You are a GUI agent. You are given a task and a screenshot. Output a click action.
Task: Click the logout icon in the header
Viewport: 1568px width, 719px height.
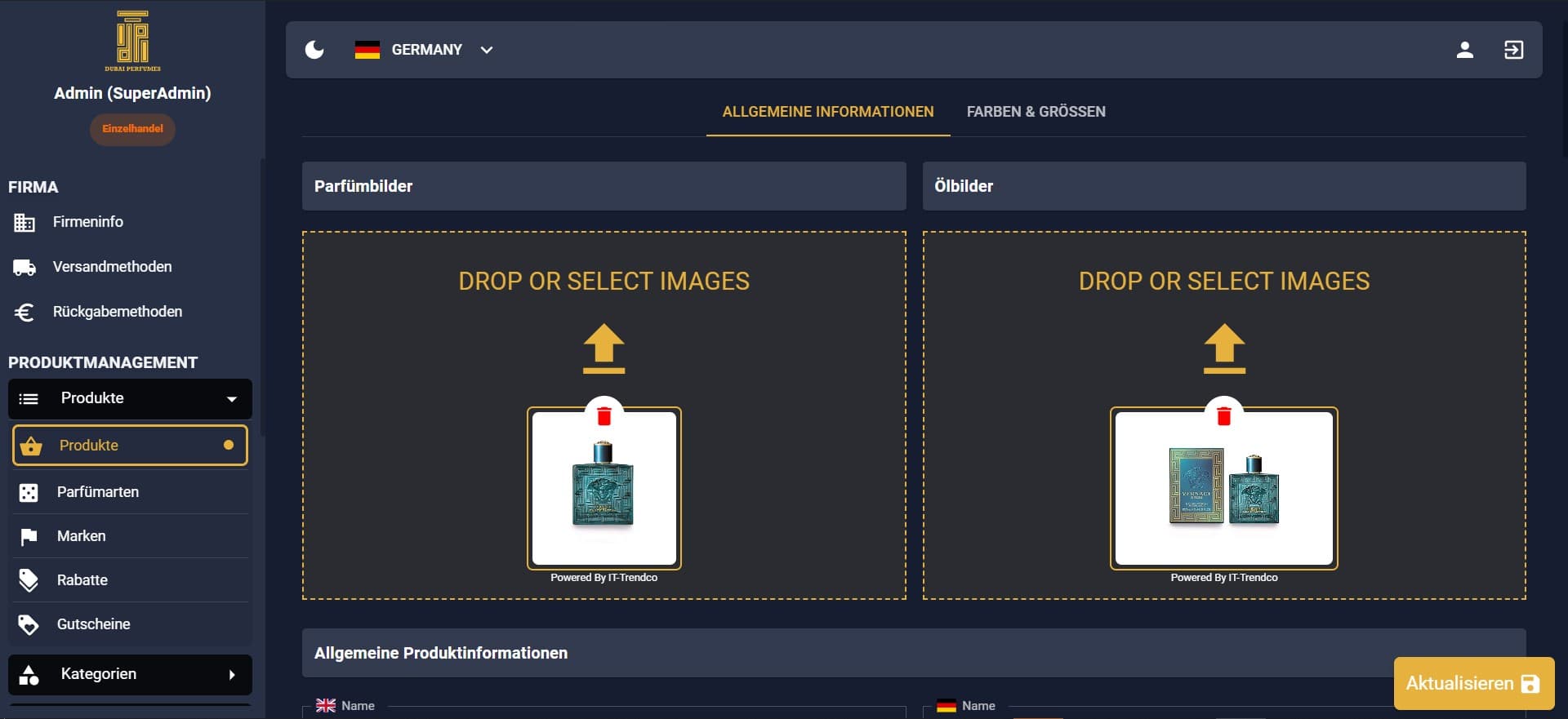[1513, 50]
